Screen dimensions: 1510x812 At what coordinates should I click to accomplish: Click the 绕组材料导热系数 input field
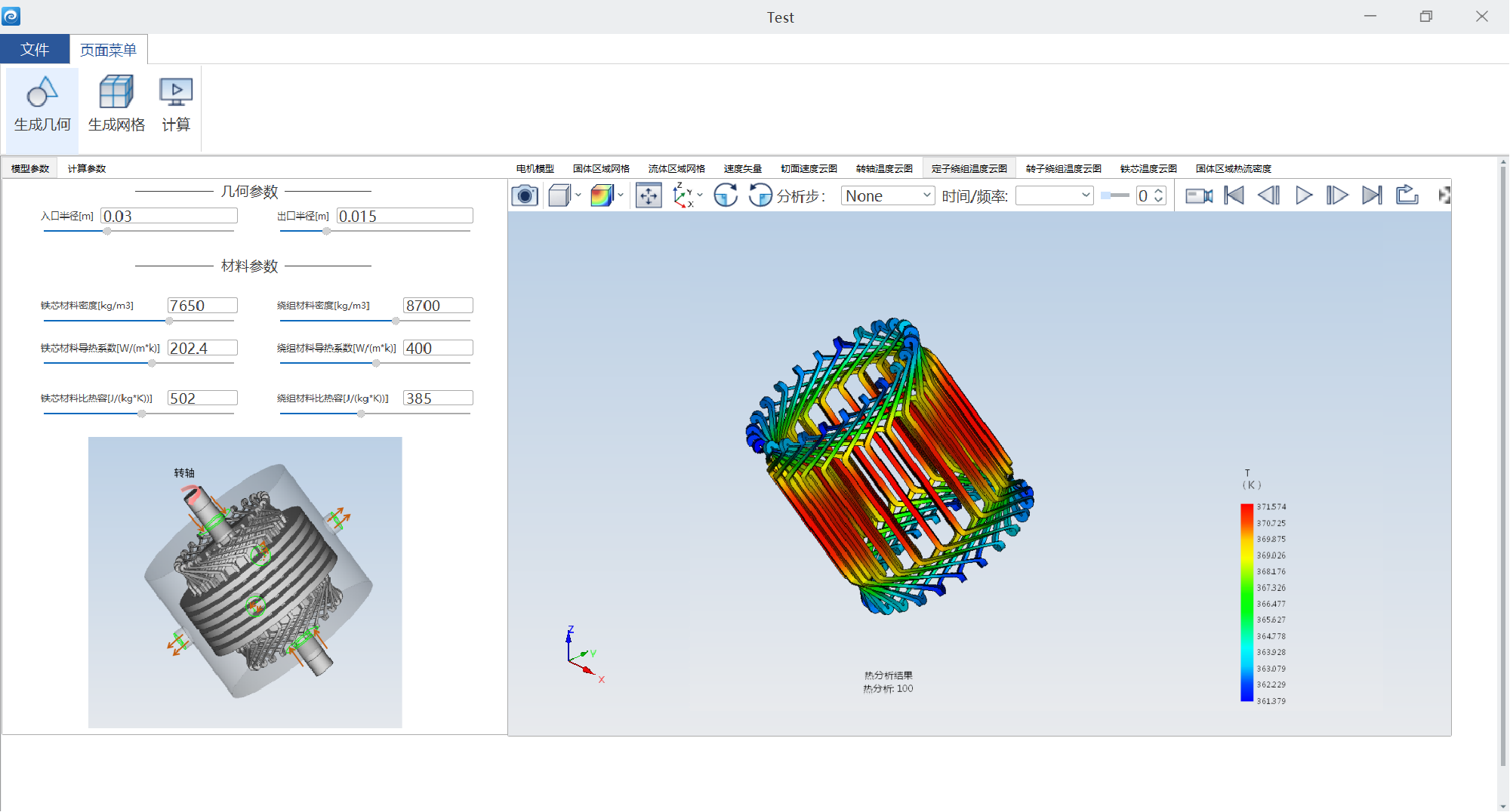pyautogui.click(x=438, y=348)
